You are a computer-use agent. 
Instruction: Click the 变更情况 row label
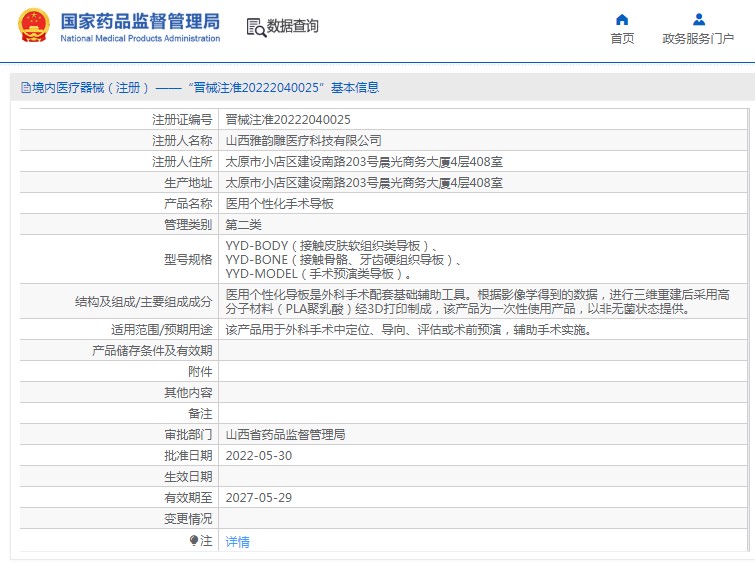pos(188,519)
